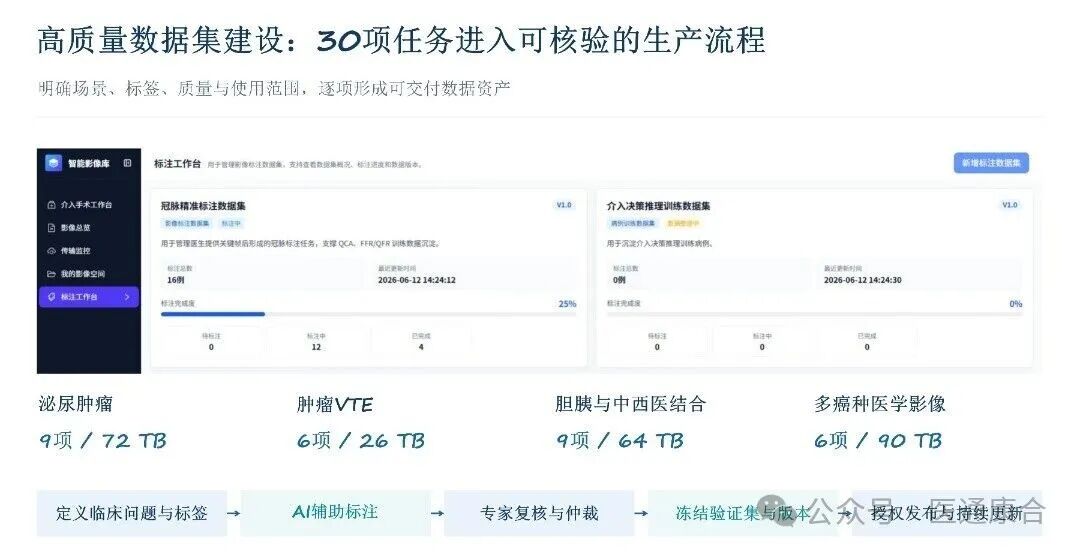Click the 多癌种医学影像 heading
This screenshot has width=1080, height=554.
click(880, 404)
